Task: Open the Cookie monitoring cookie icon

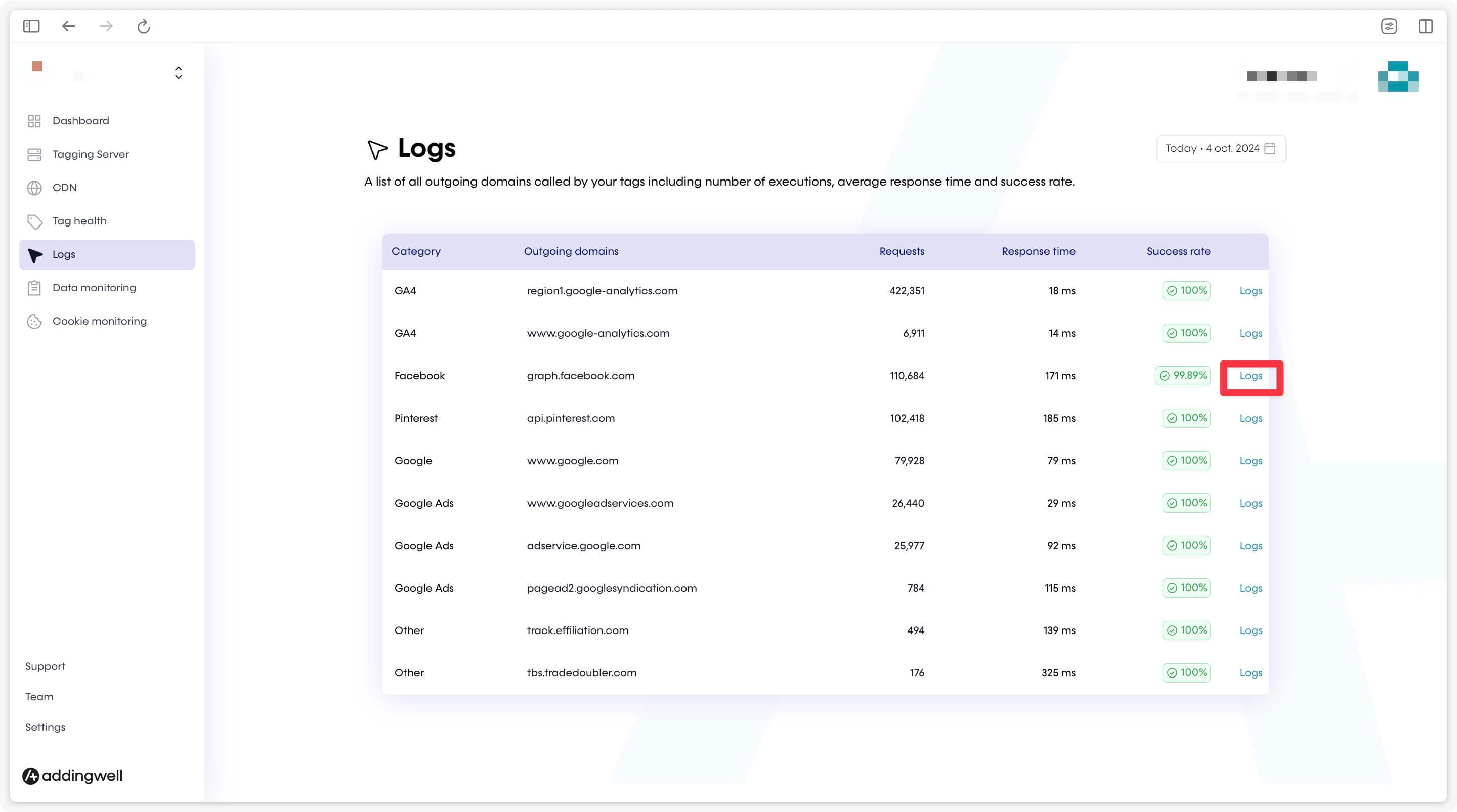Action: click(x=34, y=321)
